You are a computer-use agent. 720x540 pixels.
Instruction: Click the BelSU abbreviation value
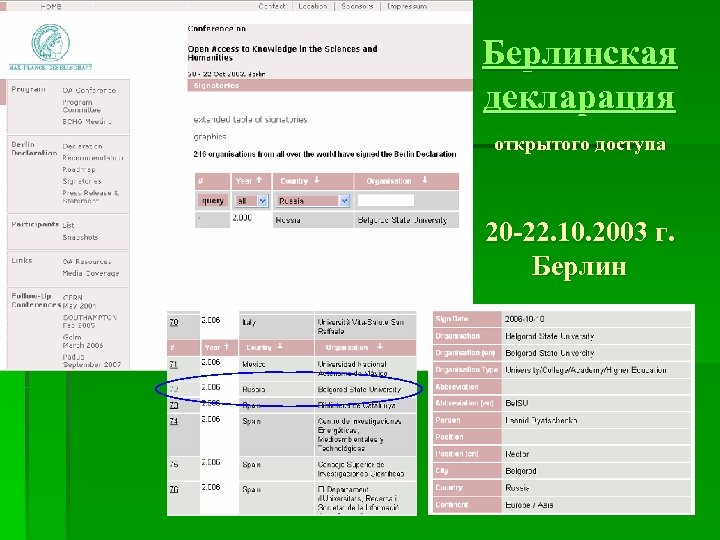click(x=517, y=403)
